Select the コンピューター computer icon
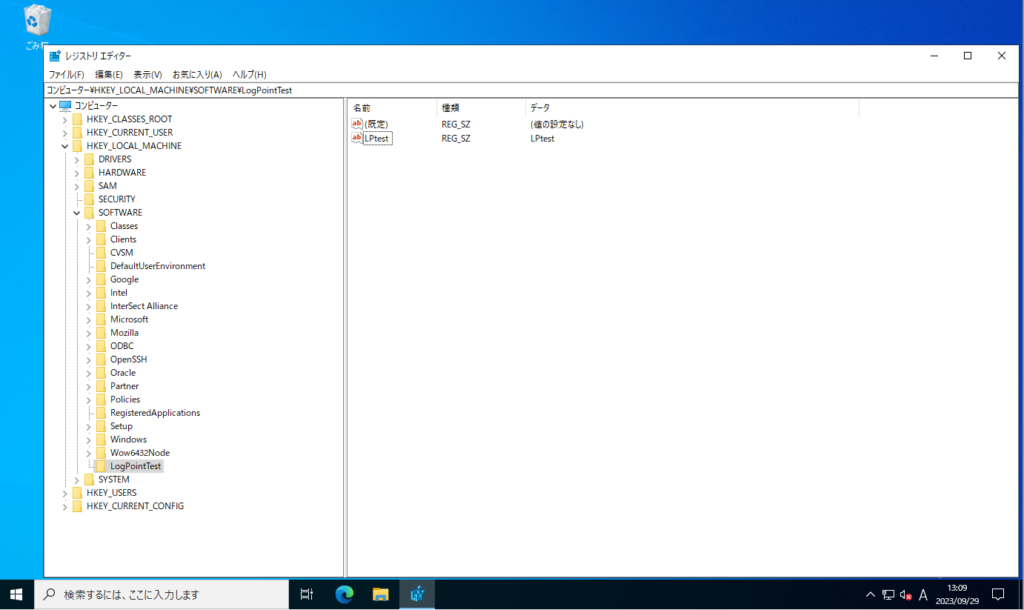Viewport: 1024px width, 610px height. [65, 105]
